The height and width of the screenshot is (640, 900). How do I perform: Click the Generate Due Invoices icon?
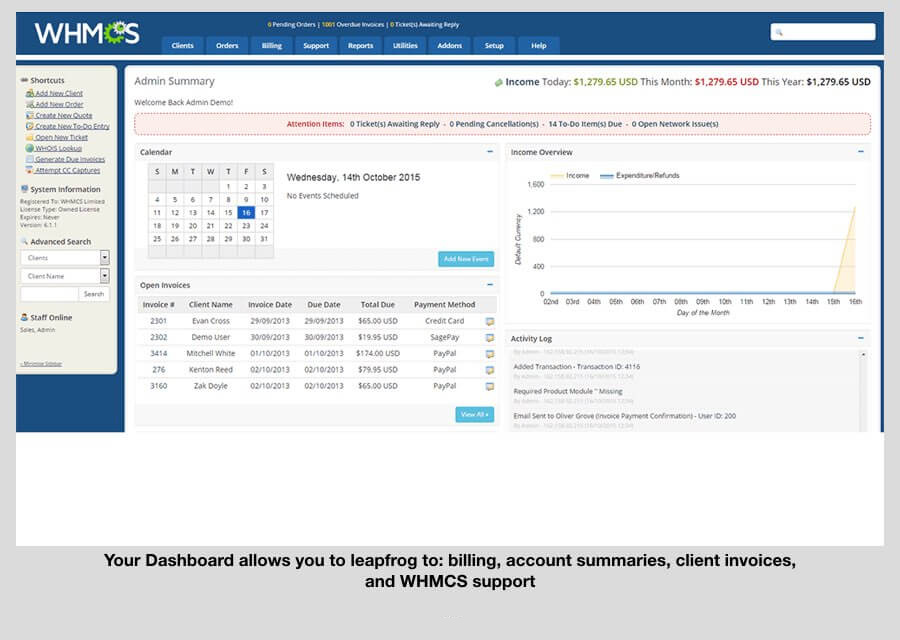click(30, 159)
